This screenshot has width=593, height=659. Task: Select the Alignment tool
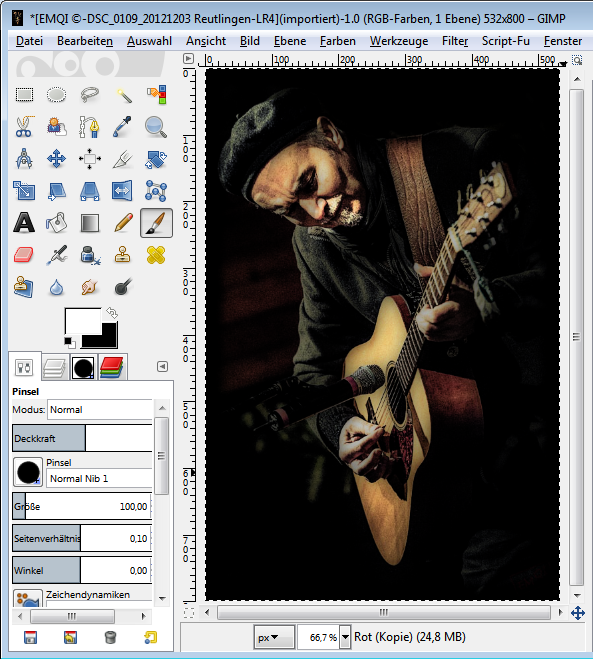(89, 159)
